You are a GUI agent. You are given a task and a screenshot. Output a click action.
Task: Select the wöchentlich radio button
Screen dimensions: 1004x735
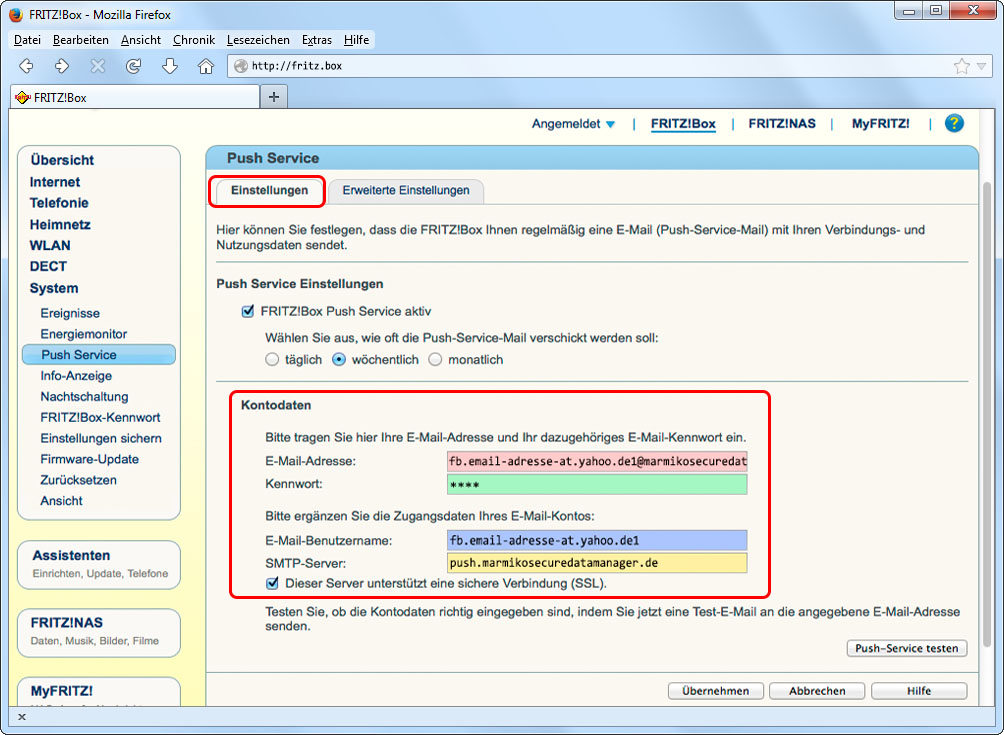(x=339, y=360)
